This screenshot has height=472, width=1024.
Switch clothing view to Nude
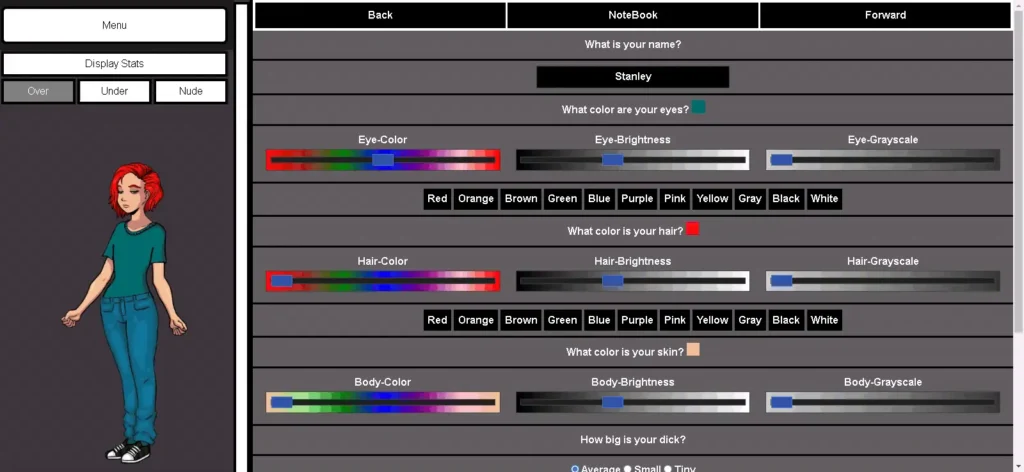click(190, 91)
